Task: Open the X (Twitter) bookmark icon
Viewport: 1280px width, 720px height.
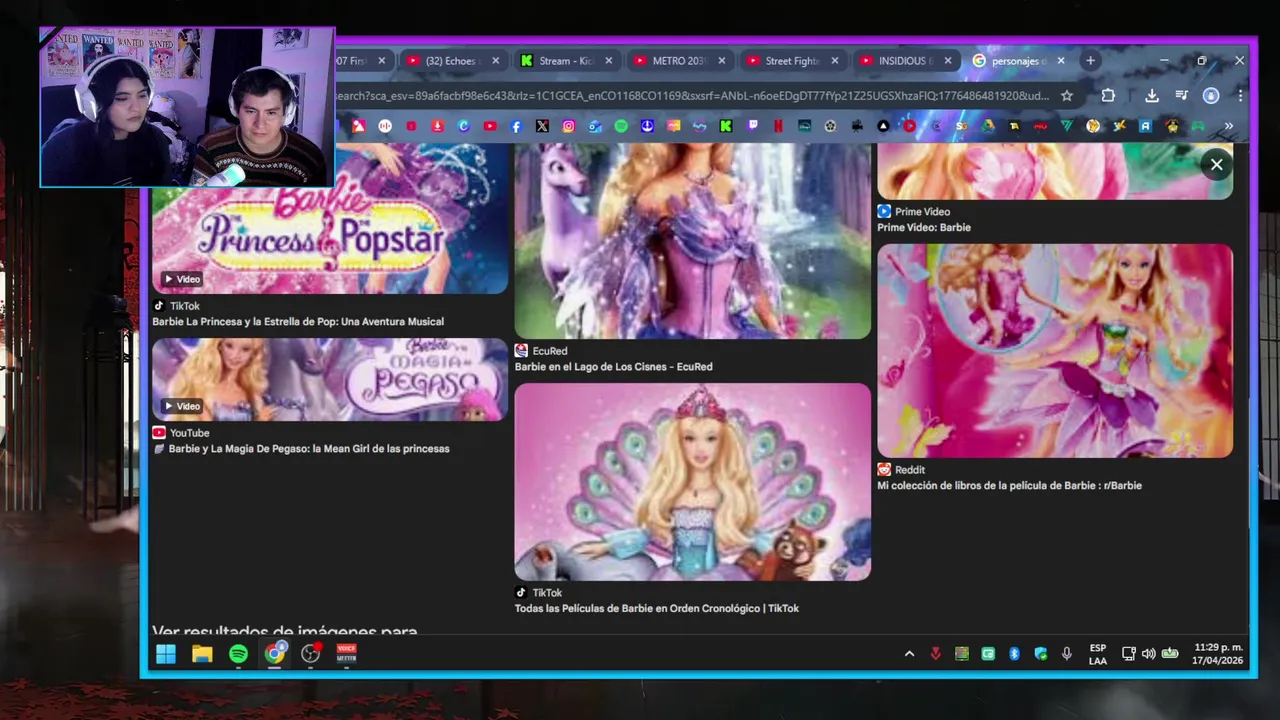Action: (542, 126)
